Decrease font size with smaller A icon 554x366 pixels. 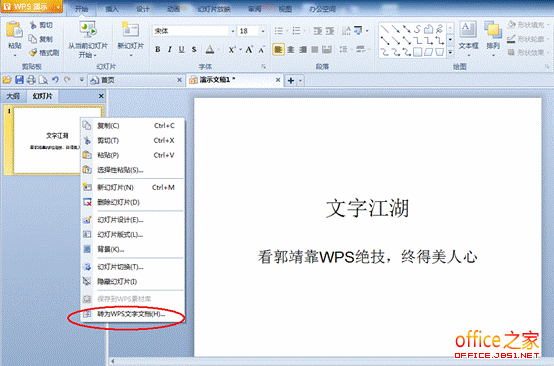coord(261,49)
